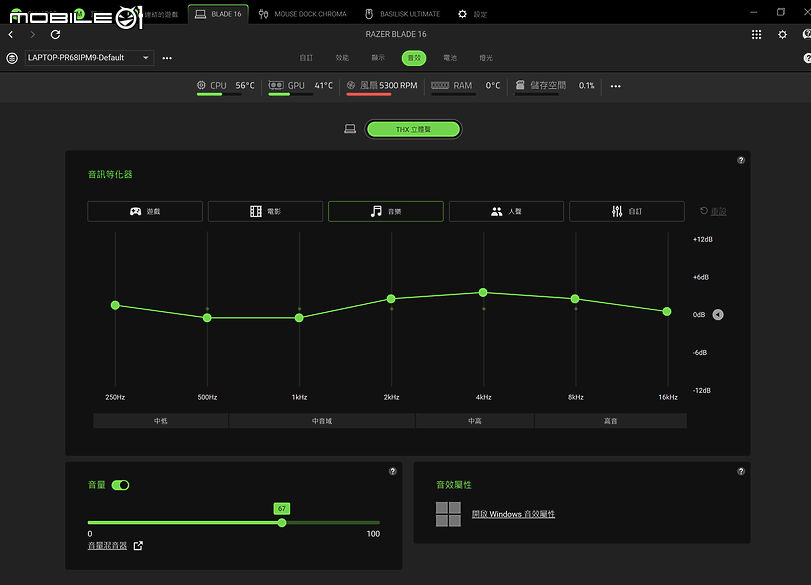Select the Movie equalizer preset with film icon
Image resolution: width=811 pixels, height=585 pixels.
(x=265, y=211)
